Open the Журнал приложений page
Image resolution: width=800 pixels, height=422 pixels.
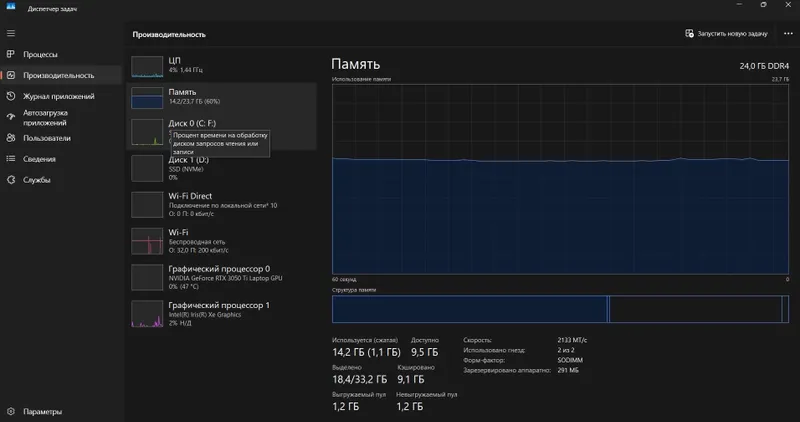pyautogui.click(x=61, y=96)
